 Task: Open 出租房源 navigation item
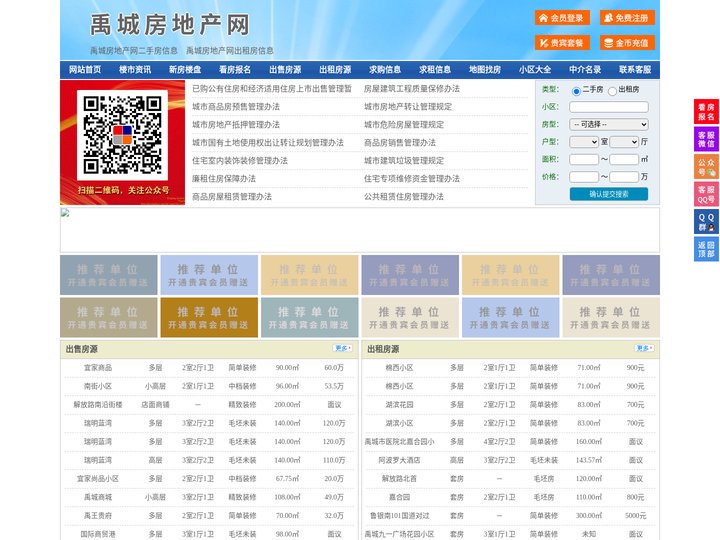[x=335, y=70]
